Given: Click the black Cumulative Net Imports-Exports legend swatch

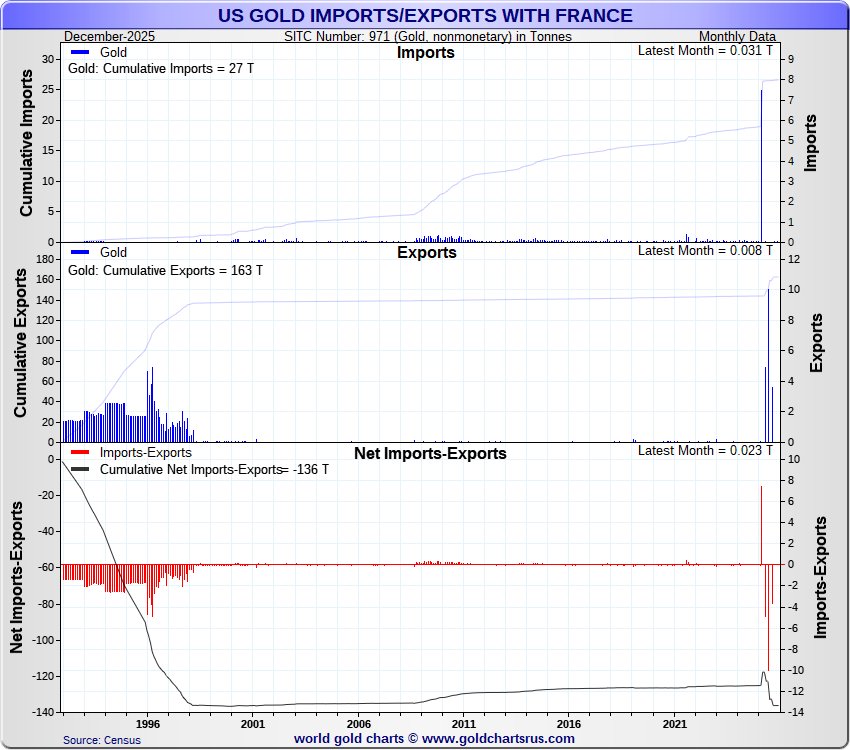Looking at the screenshot, I should point(80,469).
